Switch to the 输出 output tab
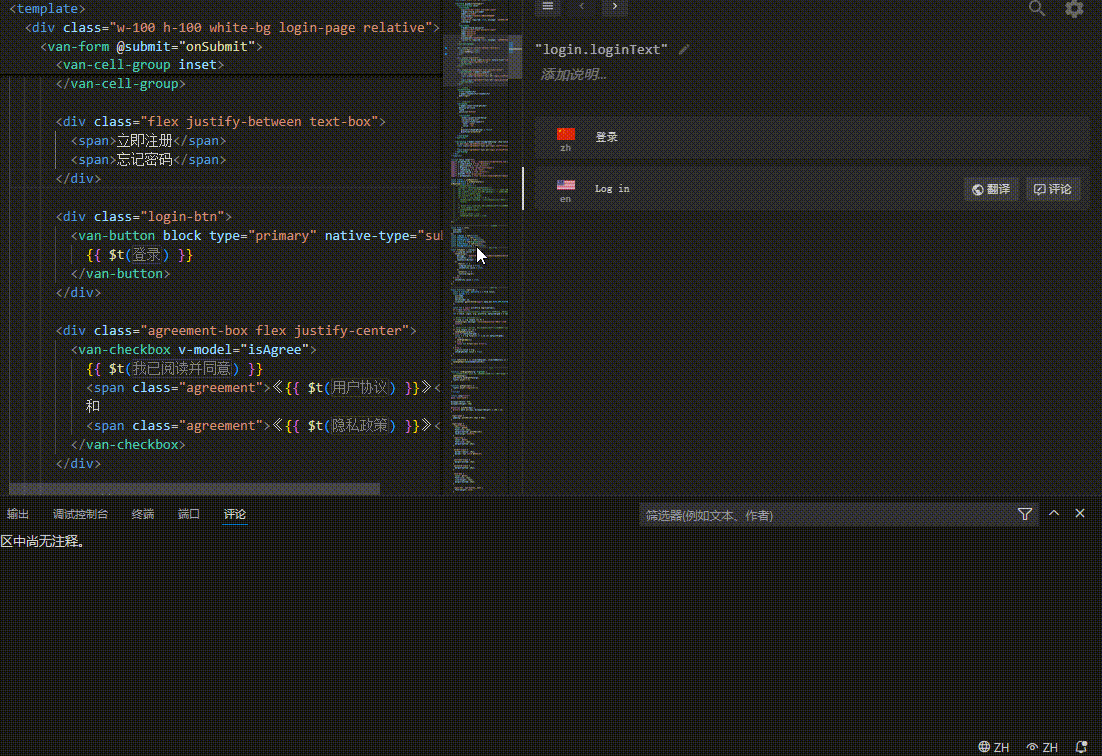 [18, 514]
